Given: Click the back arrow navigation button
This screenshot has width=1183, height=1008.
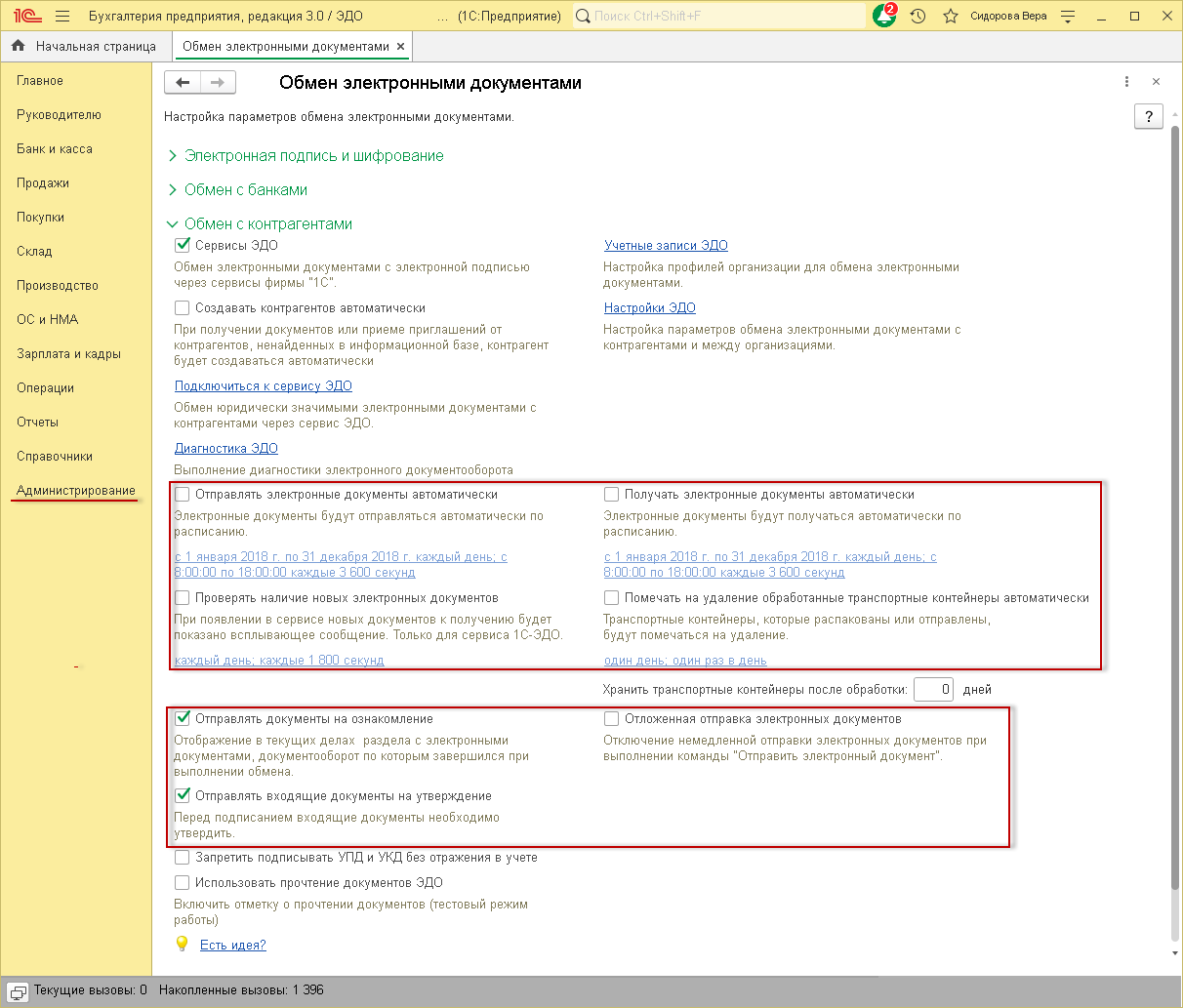Looking at the screenshot, I should click(183, 83).
